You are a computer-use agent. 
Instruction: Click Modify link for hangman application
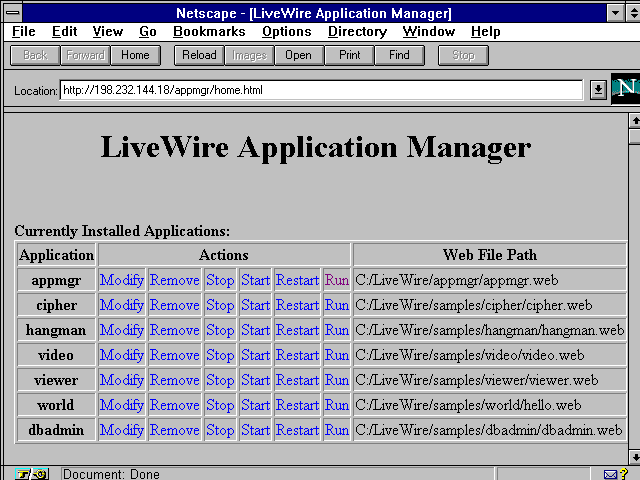click(x=122, y=330)
